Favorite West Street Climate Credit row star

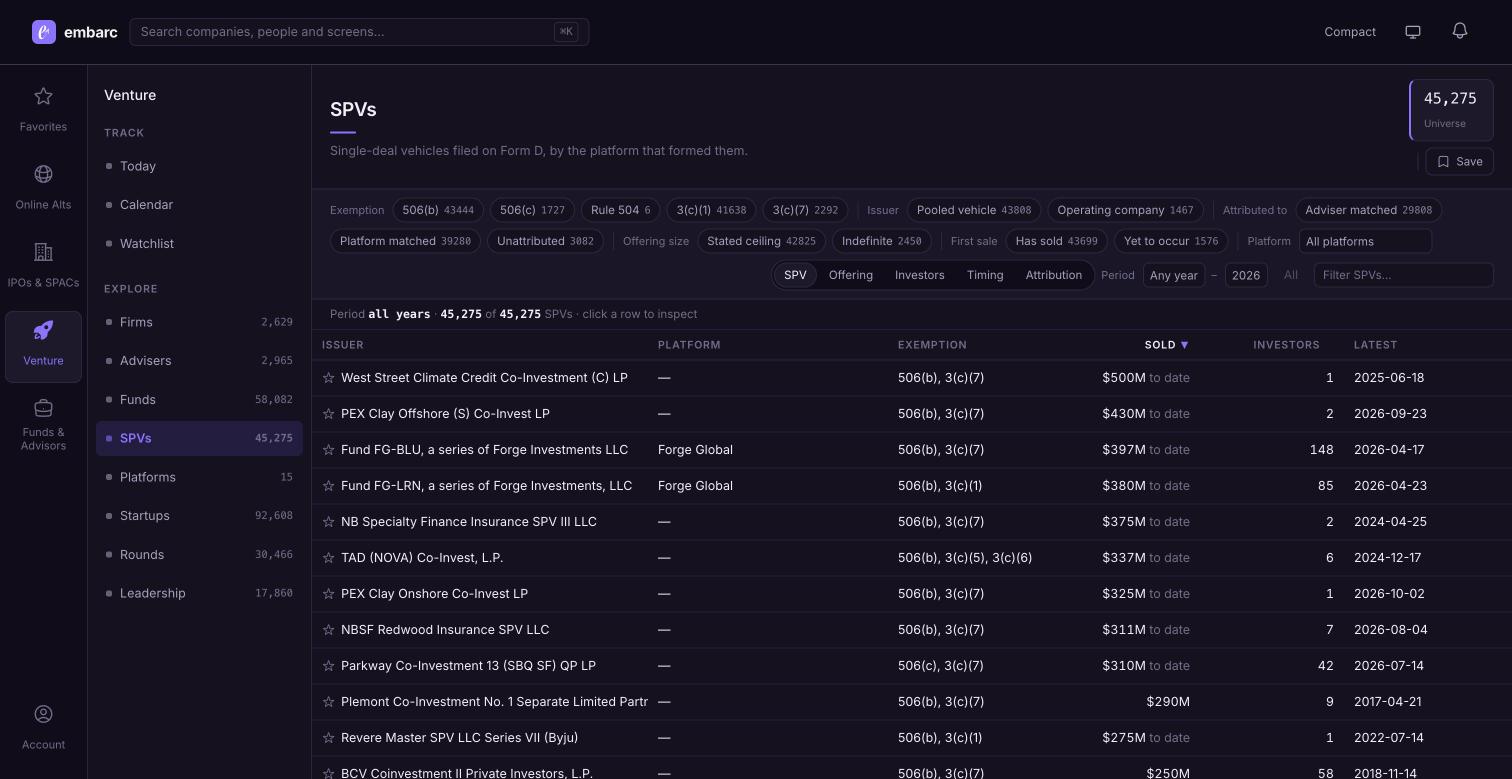(328, 378)
